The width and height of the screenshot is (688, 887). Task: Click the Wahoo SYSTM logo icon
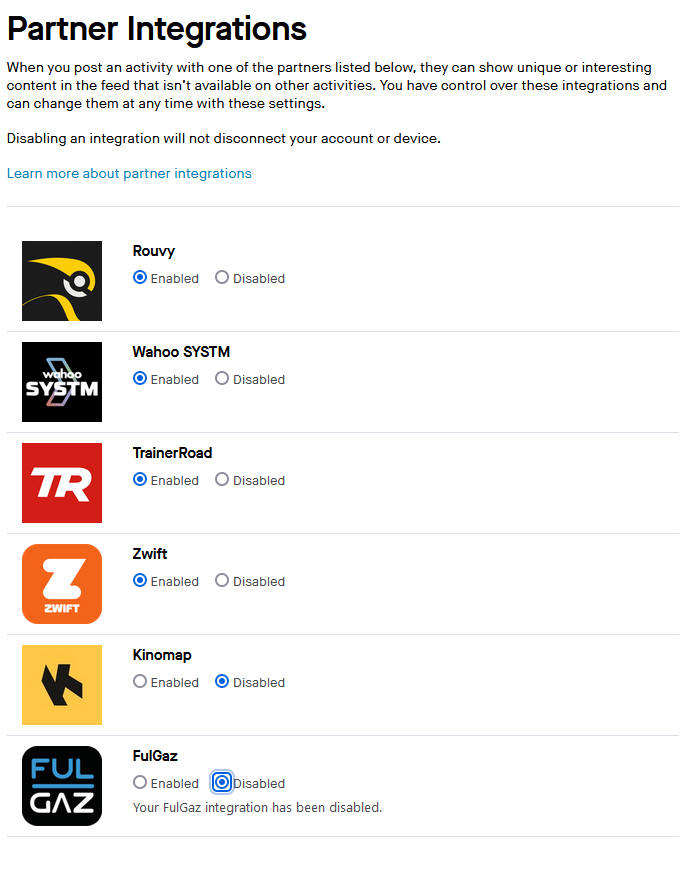coord(62,382)
